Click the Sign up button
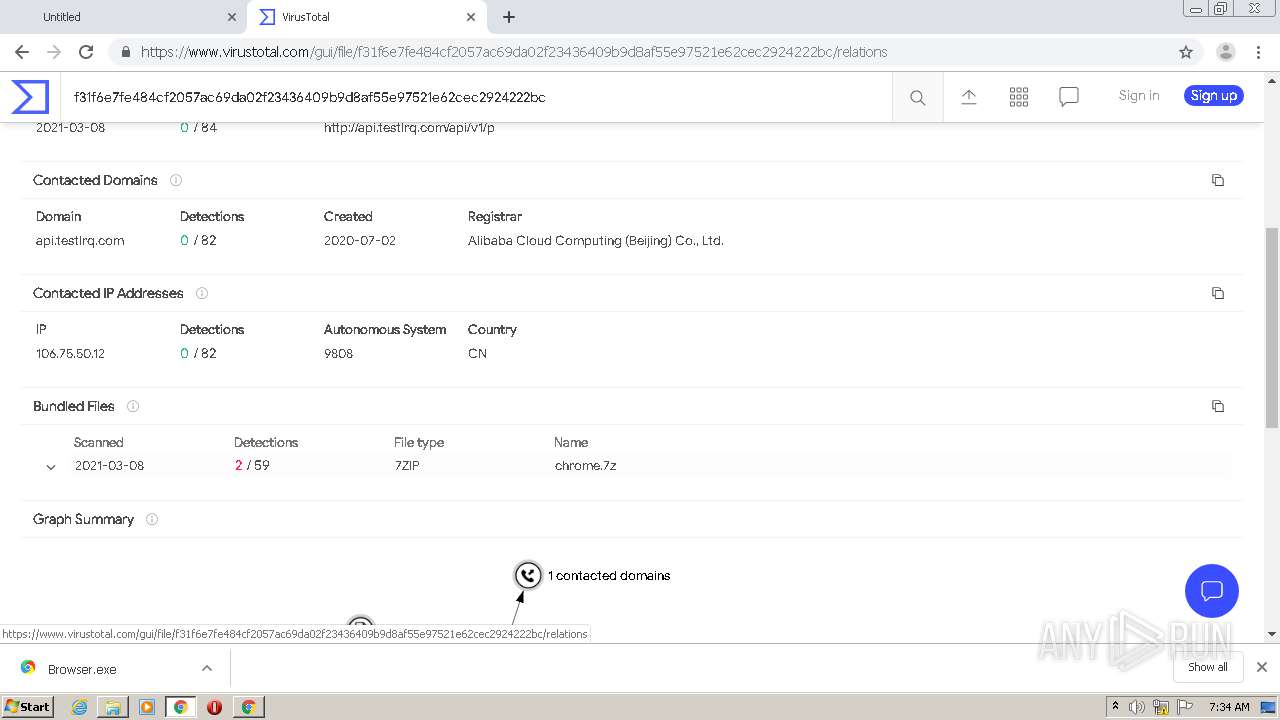The image size is (1280, 720). click(1214, 96)
